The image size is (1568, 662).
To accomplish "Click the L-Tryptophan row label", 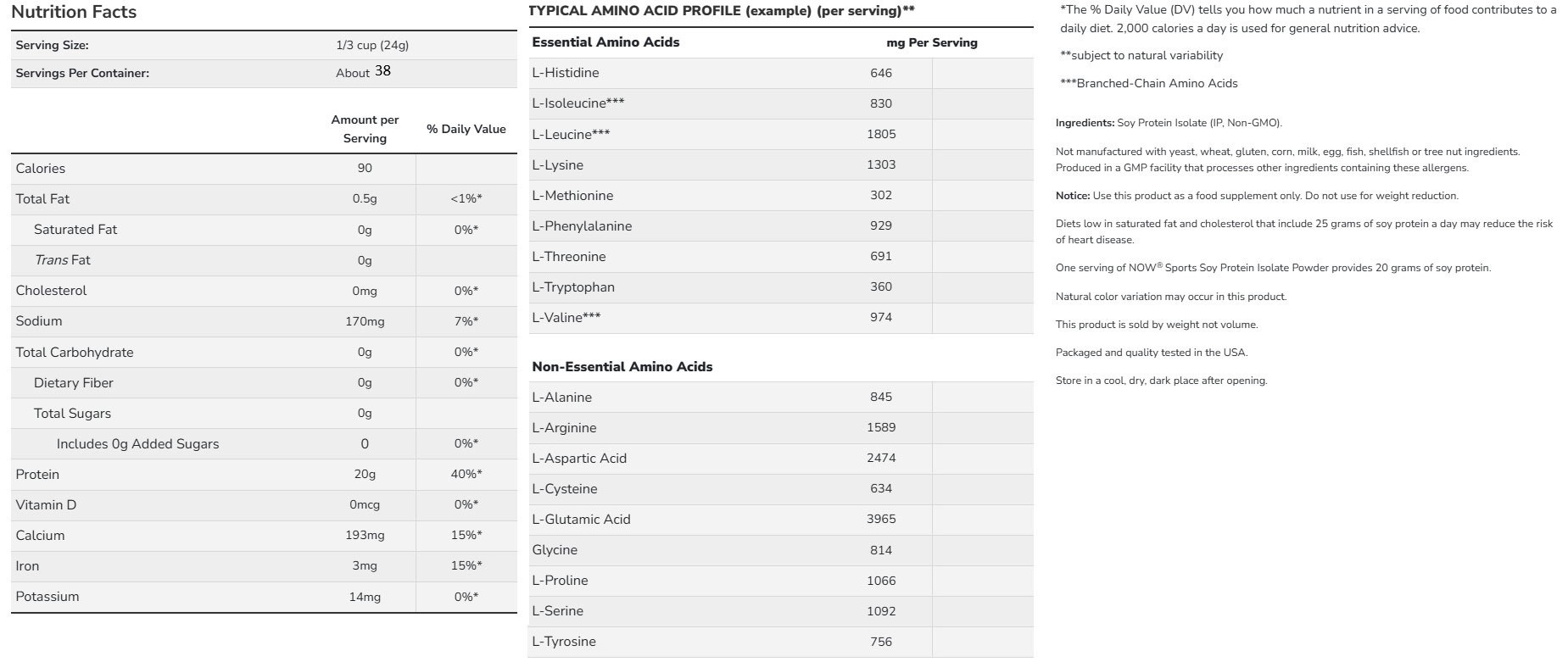I will [x=573, y=287].
